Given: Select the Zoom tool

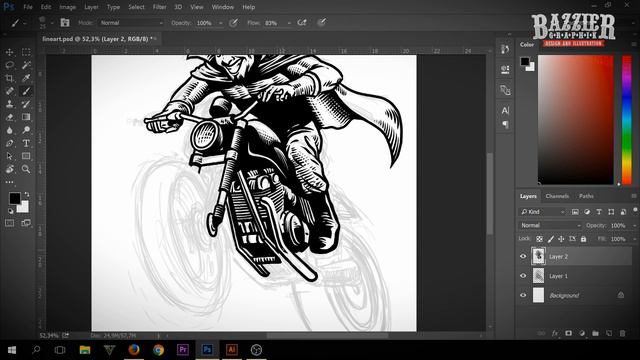Looking at the screenshot, I should click(26, 169).
